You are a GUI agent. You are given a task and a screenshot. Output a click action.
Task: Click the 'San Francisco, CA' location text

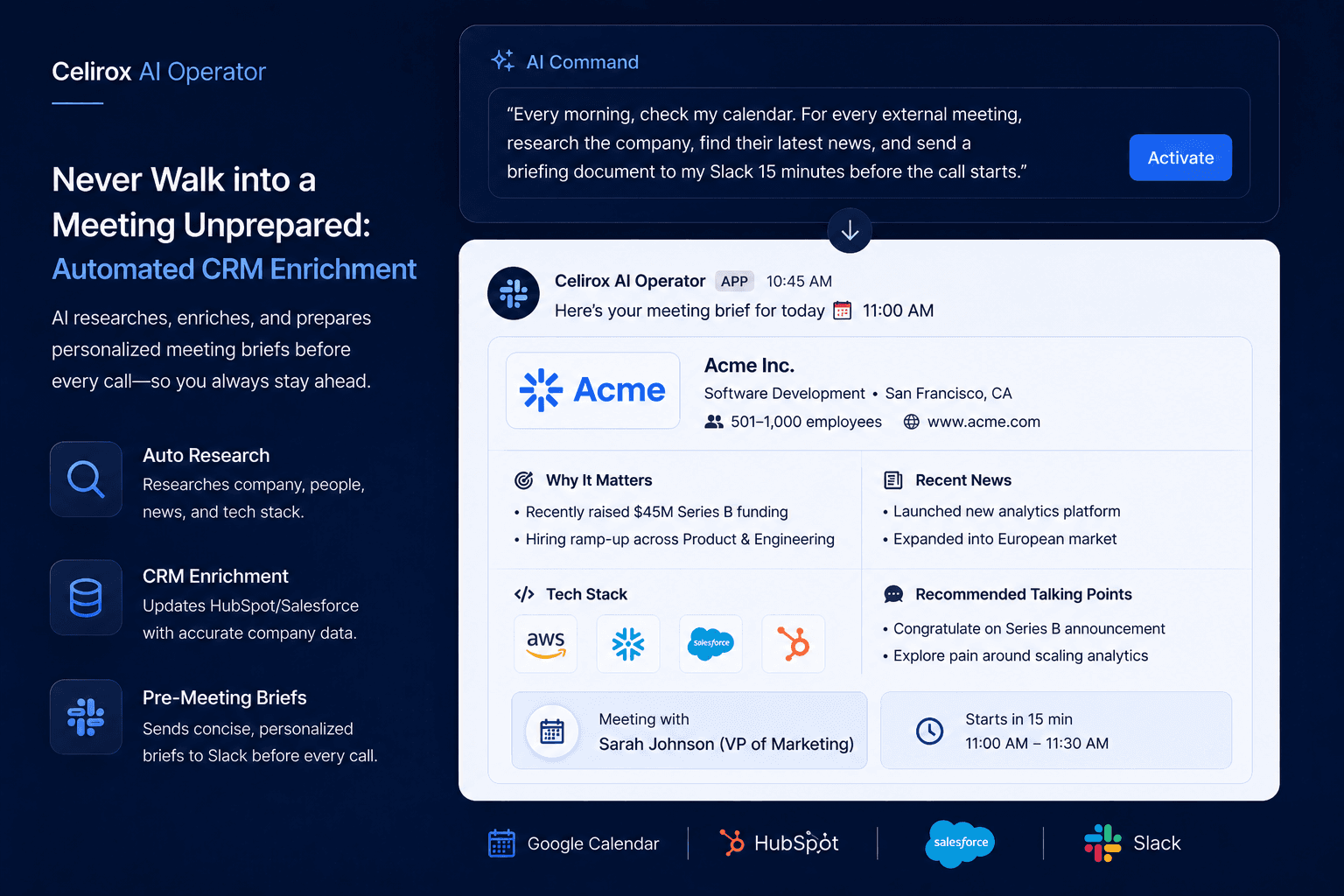pos(948,394)
